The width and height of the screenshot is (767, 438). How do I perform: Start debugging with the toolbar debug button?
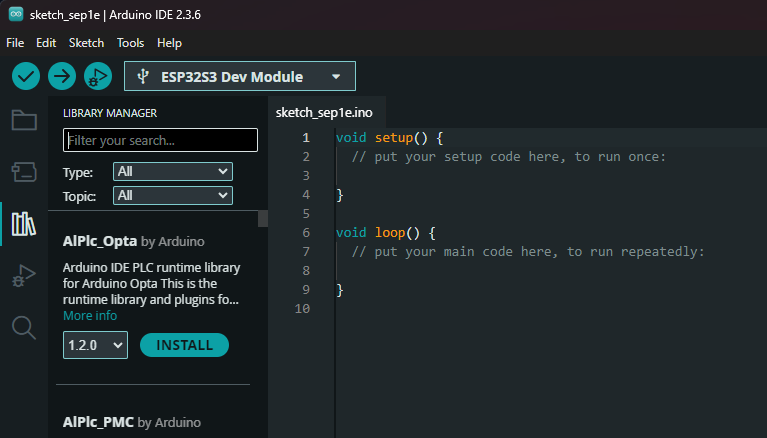click(x=98, y=76)
